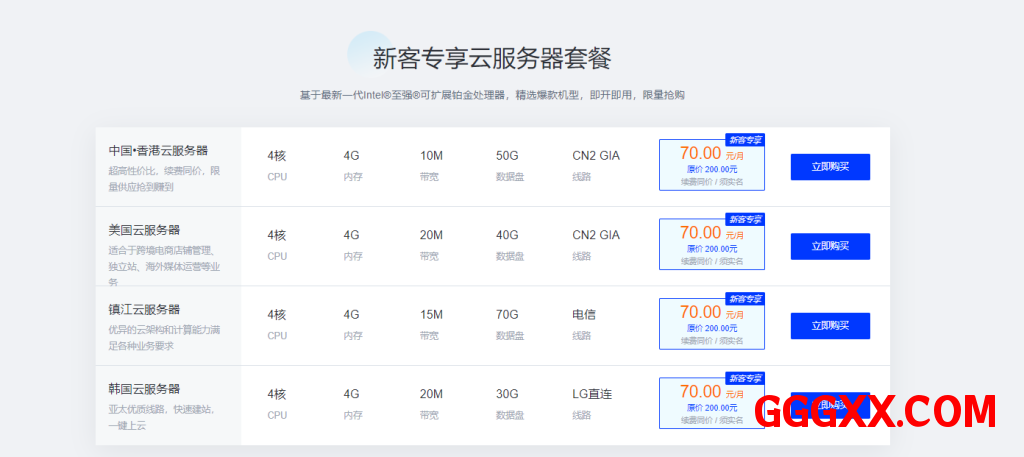Open the 美国云服务器 title
The image size is (1024, 457).
[x=144, y=230]
